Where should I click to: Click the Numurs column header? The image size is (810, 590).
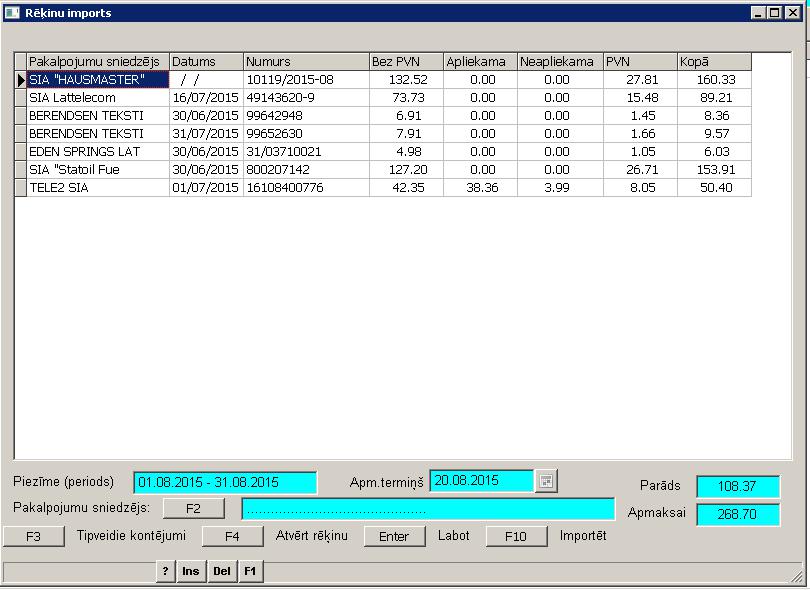(306, 61)
